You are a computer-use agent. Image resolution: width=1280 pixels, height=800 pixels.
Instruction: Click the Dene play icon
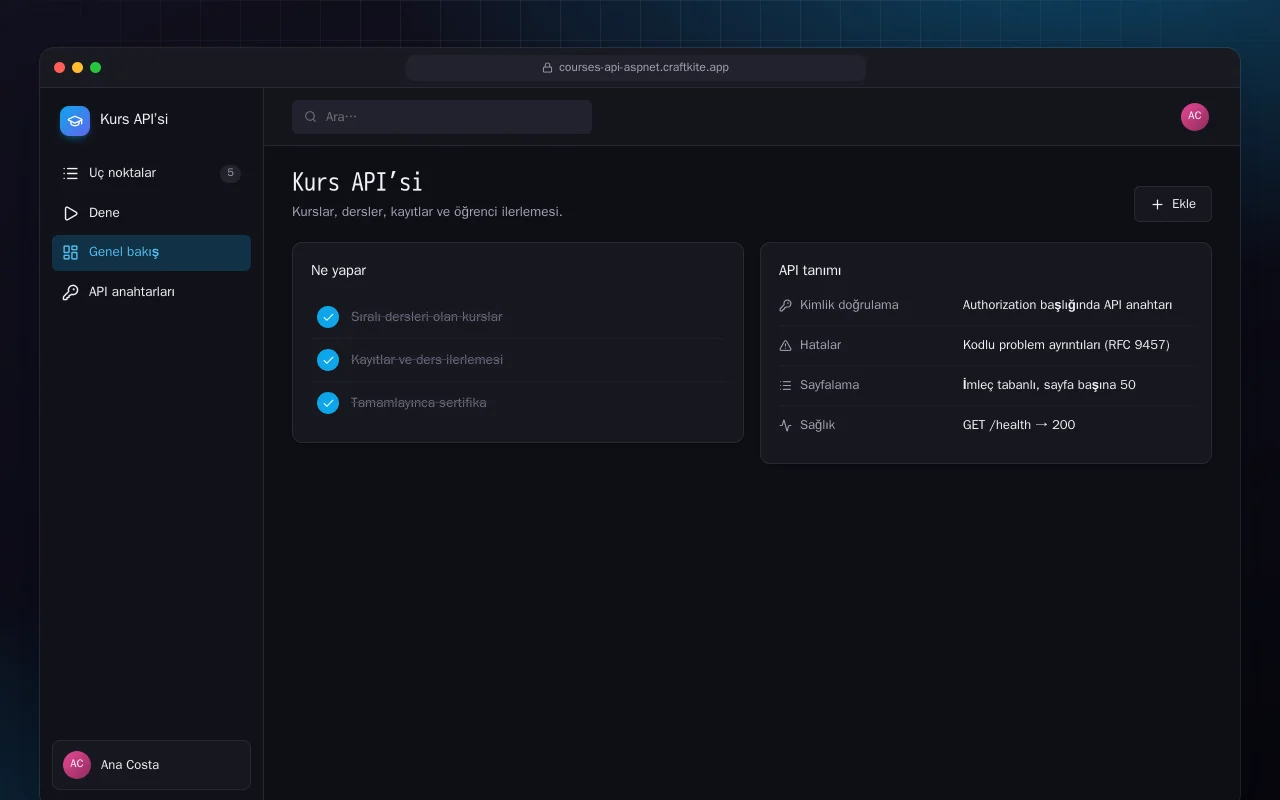pyautogui.click(x=70, y=213)
